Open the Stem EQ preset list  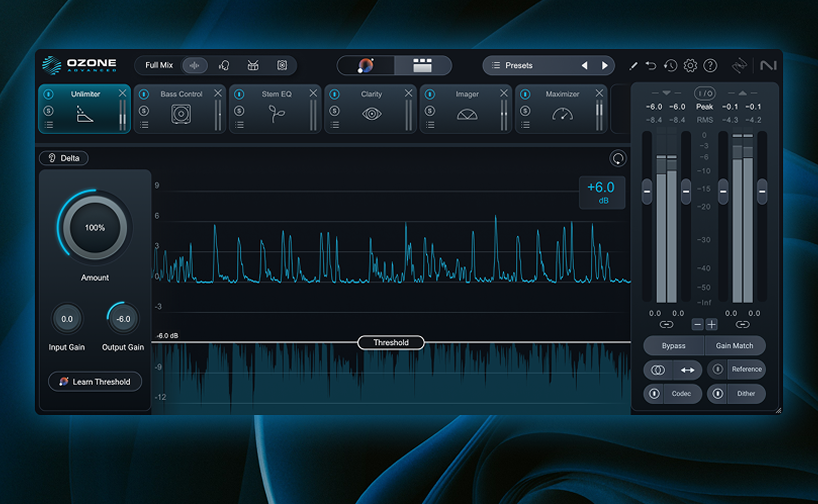(239, 125)
